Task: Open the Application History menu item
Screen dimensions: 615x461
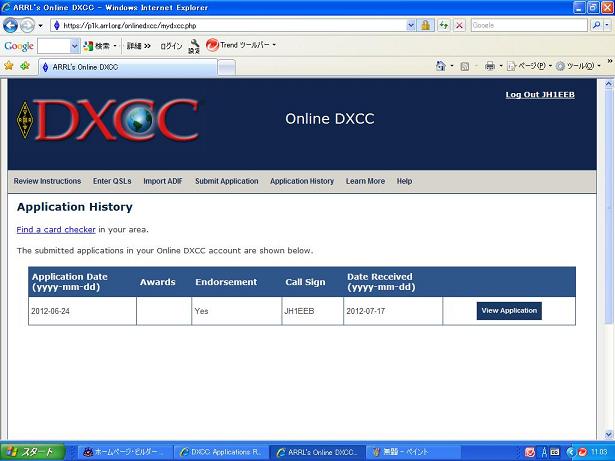Action: pyautogui.click(x=302, y=181)
